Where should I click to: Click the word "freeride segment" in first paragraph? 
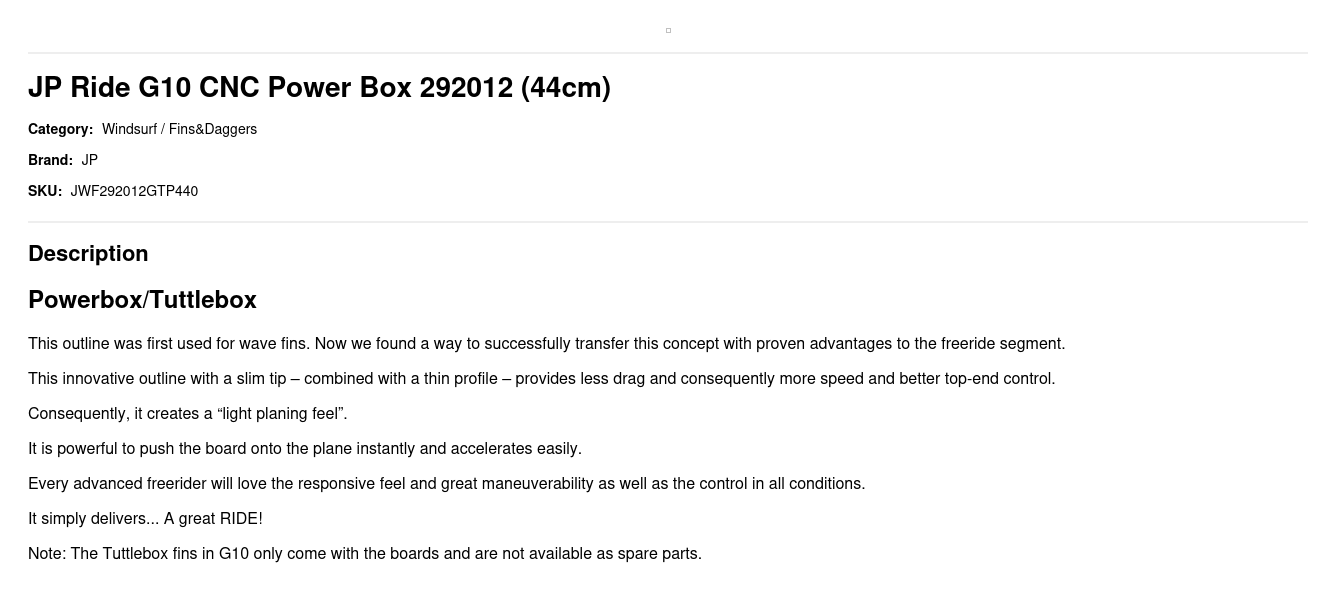click(x=1003, y=344)
